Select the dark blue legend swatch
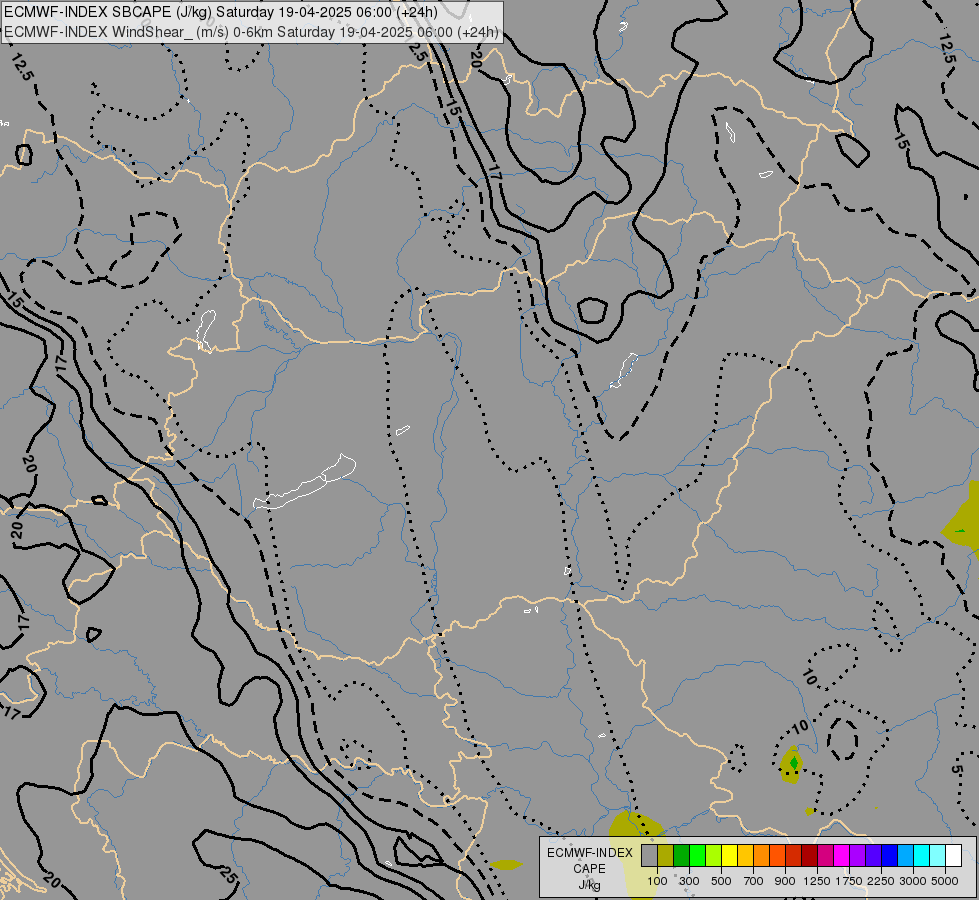Image resolution: width=979 pixels, height=900 pixels. [x=890, y=855]
